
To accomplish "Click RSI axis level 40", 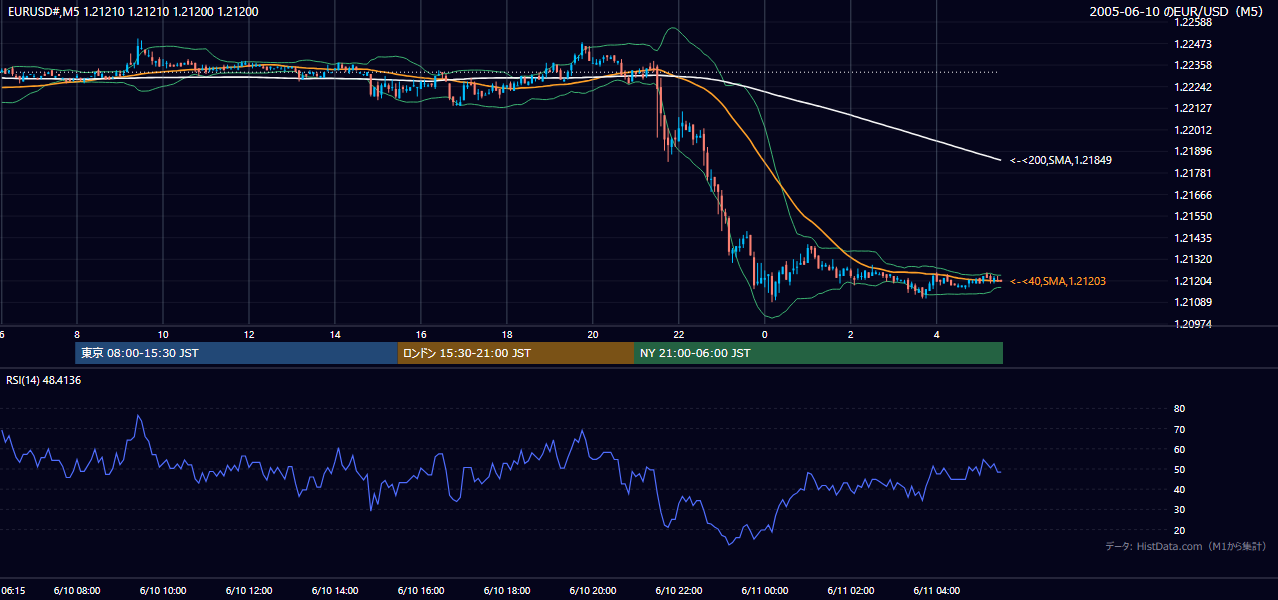I will 1179,489.
